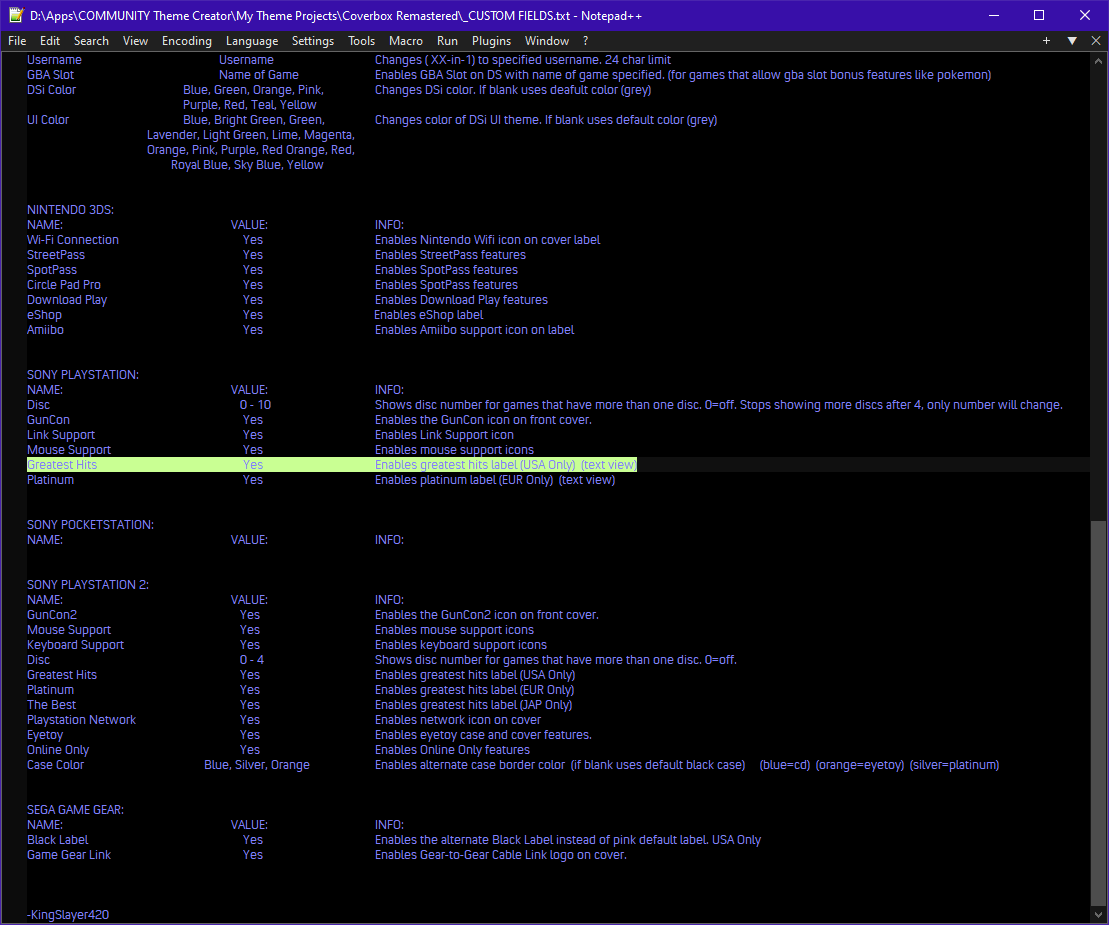Close the current document with menu-bar X

click(1096, 41)
